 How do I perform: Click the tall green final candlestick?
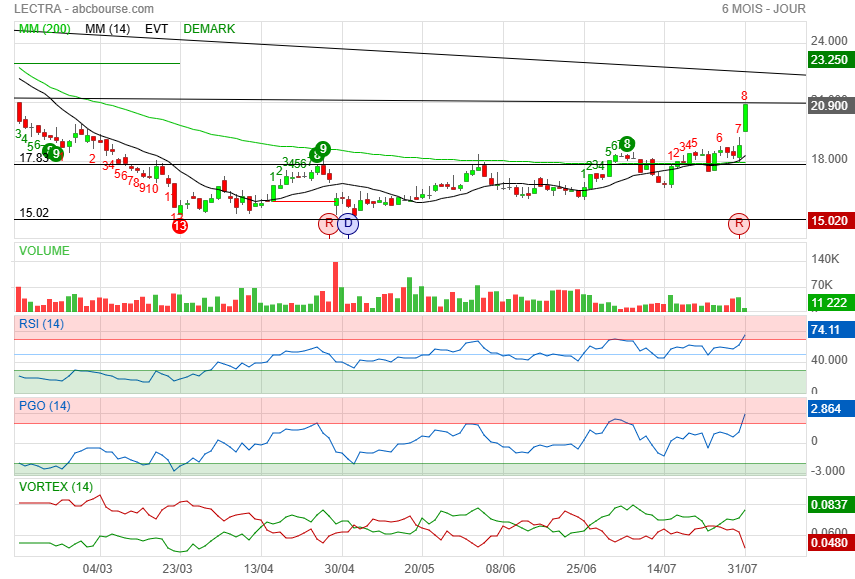pos(745,118)
